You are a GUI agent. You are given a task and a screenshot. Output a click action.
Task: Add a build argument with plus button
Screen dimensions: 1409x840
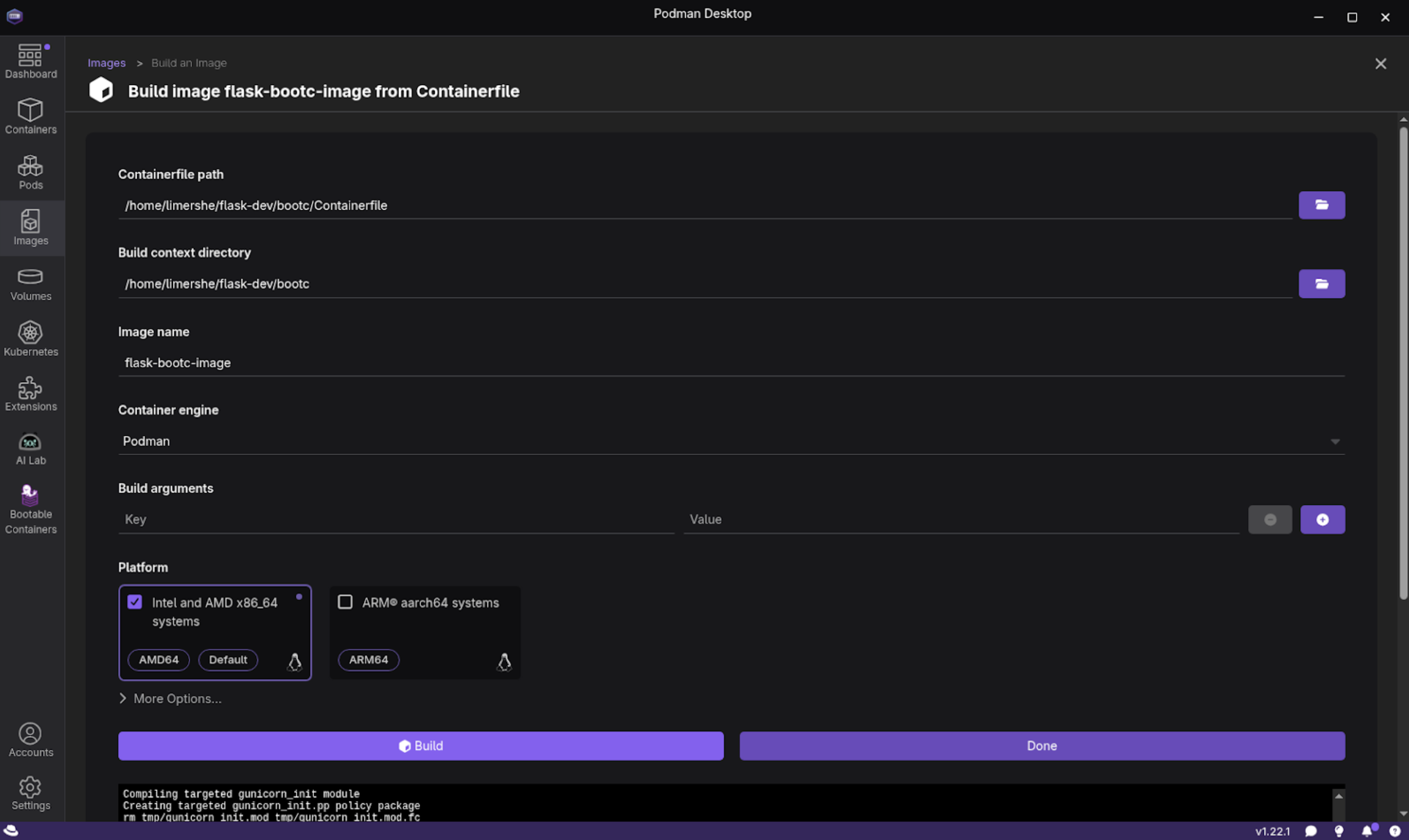[1322, 519]
